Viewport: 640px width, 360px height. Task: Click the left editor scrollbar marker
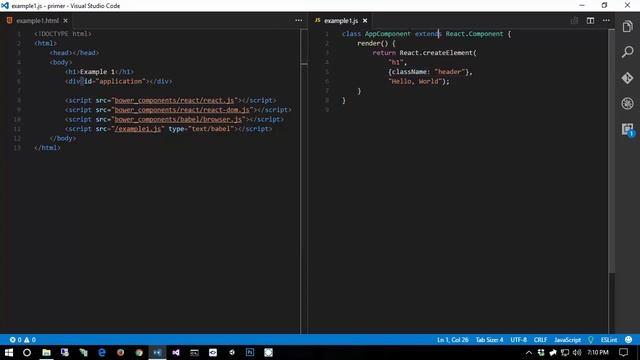point(304,64)
